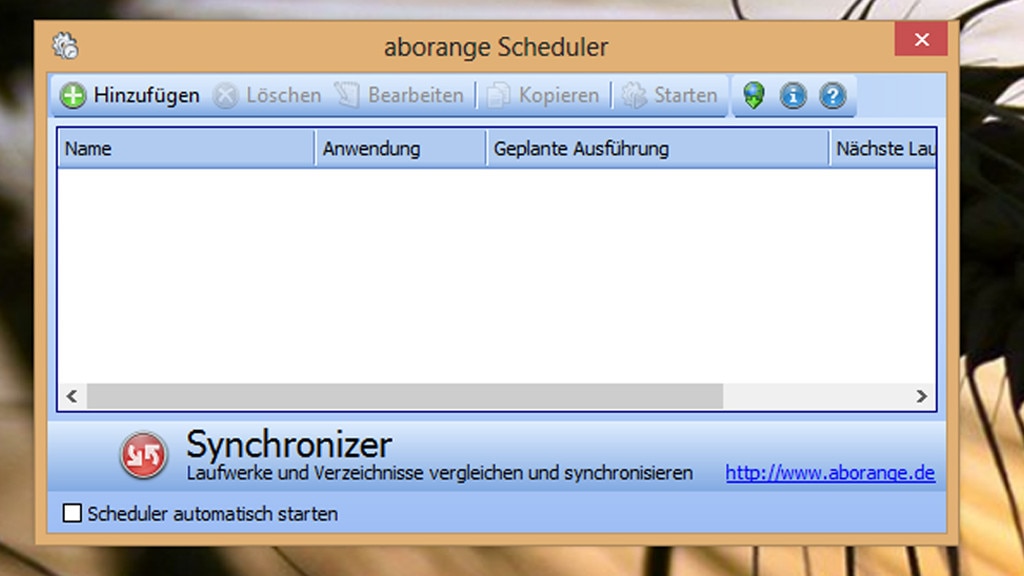The image size is (1024, 576).
Task: Open the website via the green globe icon
Action: click(754, 95)
